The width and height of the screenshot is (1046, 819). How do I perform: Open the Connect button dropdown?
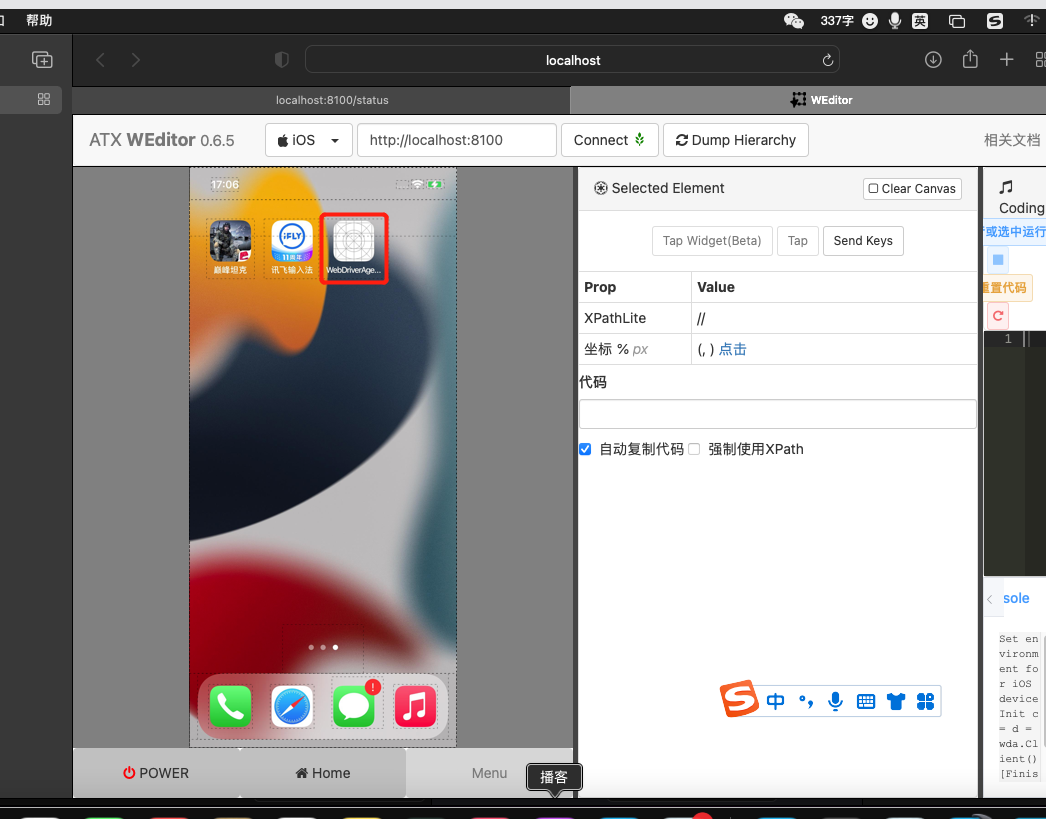click(640, 140)
